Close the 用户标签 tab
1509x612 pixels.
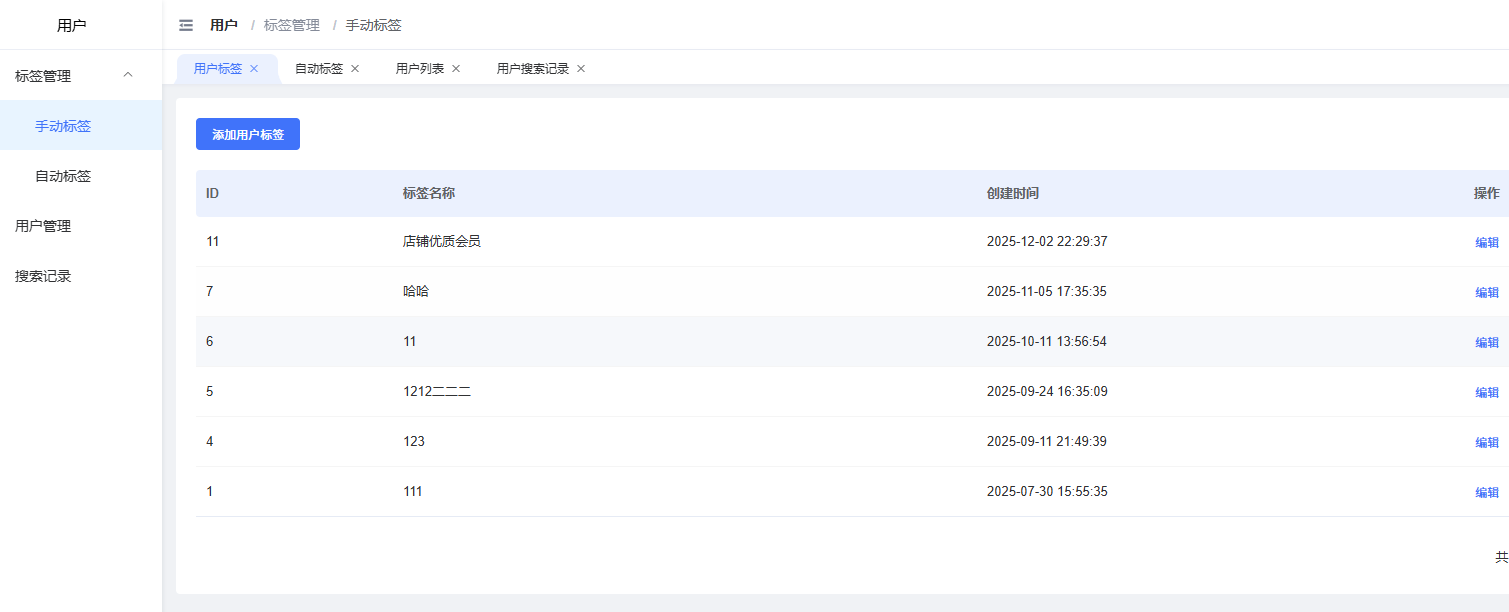tap(254, 69)
